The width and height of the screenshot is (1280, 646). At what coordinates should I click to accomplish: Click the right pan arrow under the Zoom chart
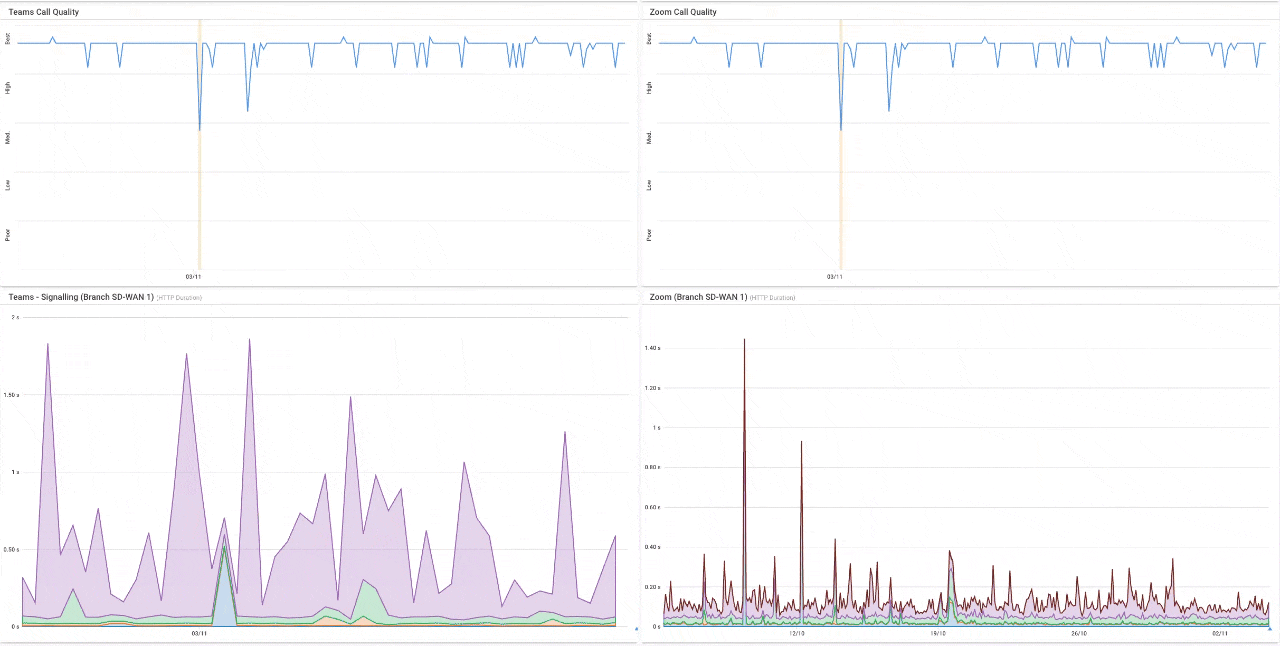click(x=1270, y=629)
